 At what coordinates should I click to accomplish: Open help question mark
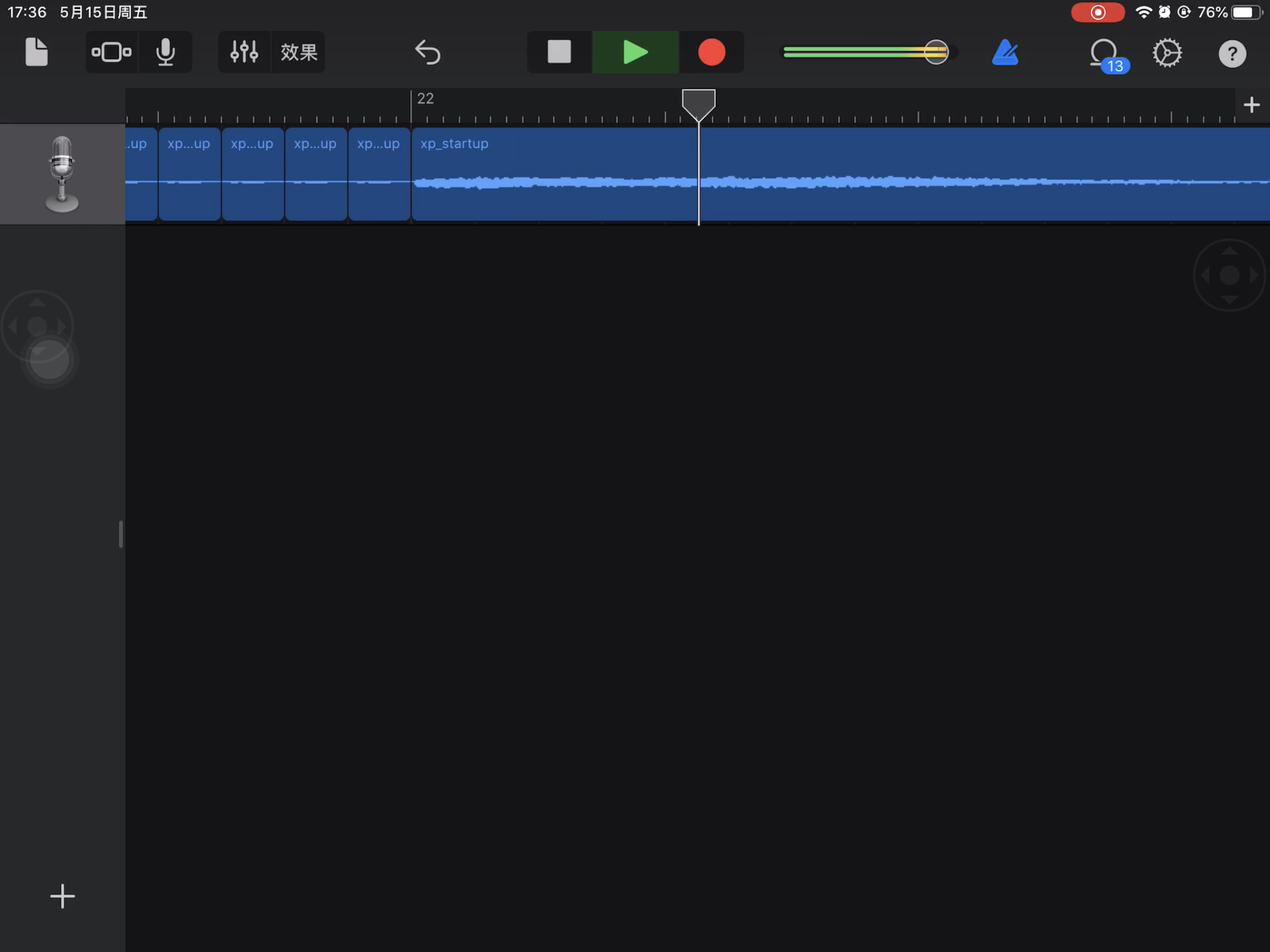pos(1232,53)
